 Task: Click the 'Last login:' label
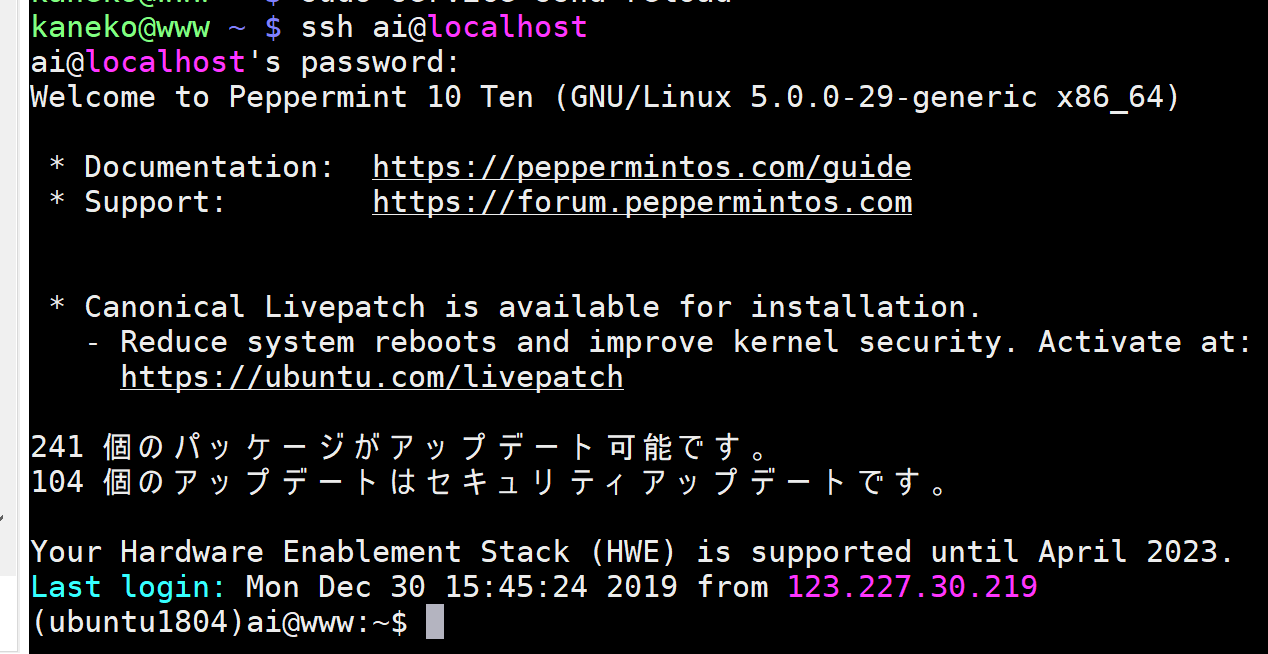129,586
